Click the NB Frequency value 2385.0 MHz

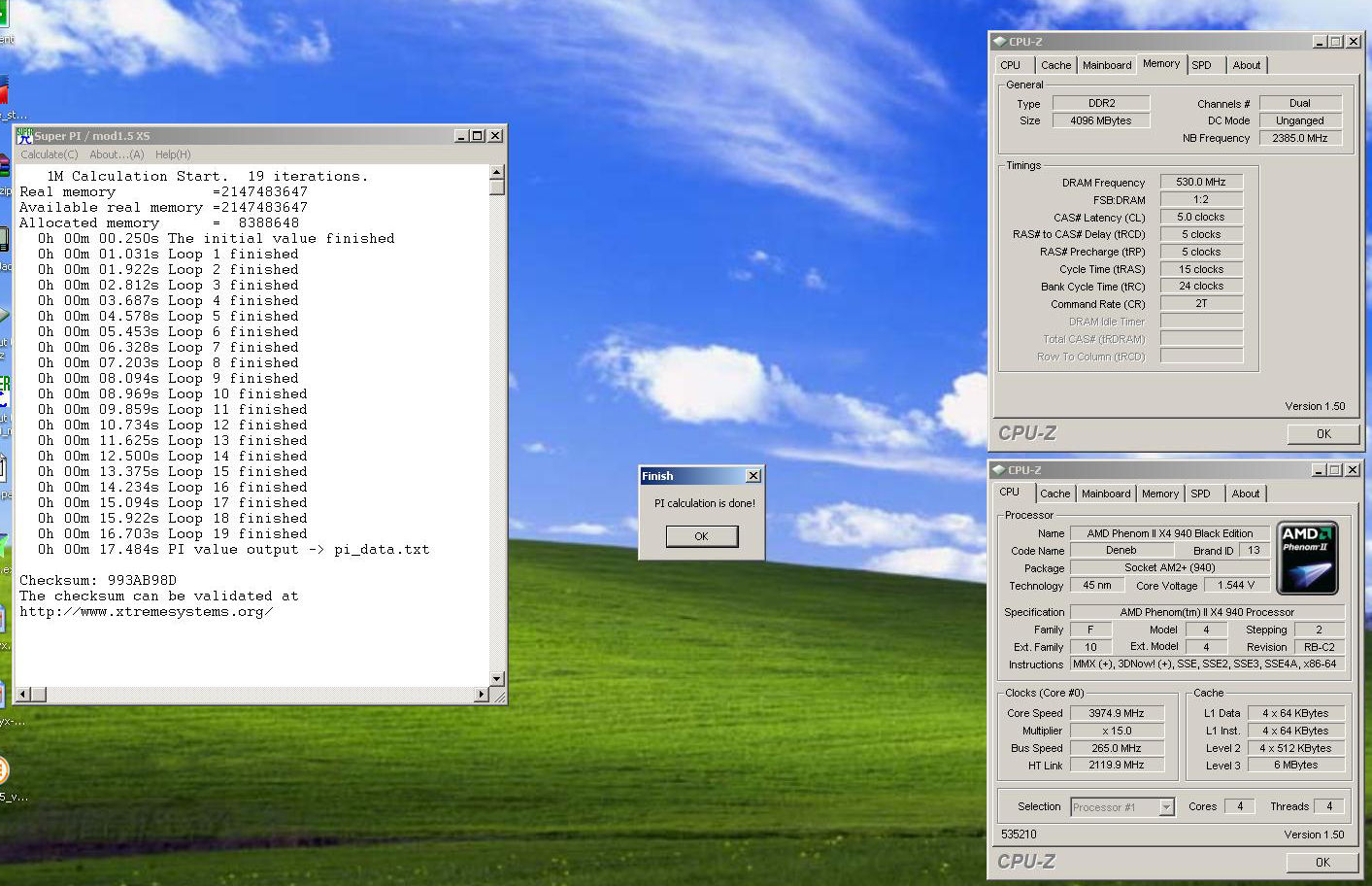click(x=1300, y=138)
